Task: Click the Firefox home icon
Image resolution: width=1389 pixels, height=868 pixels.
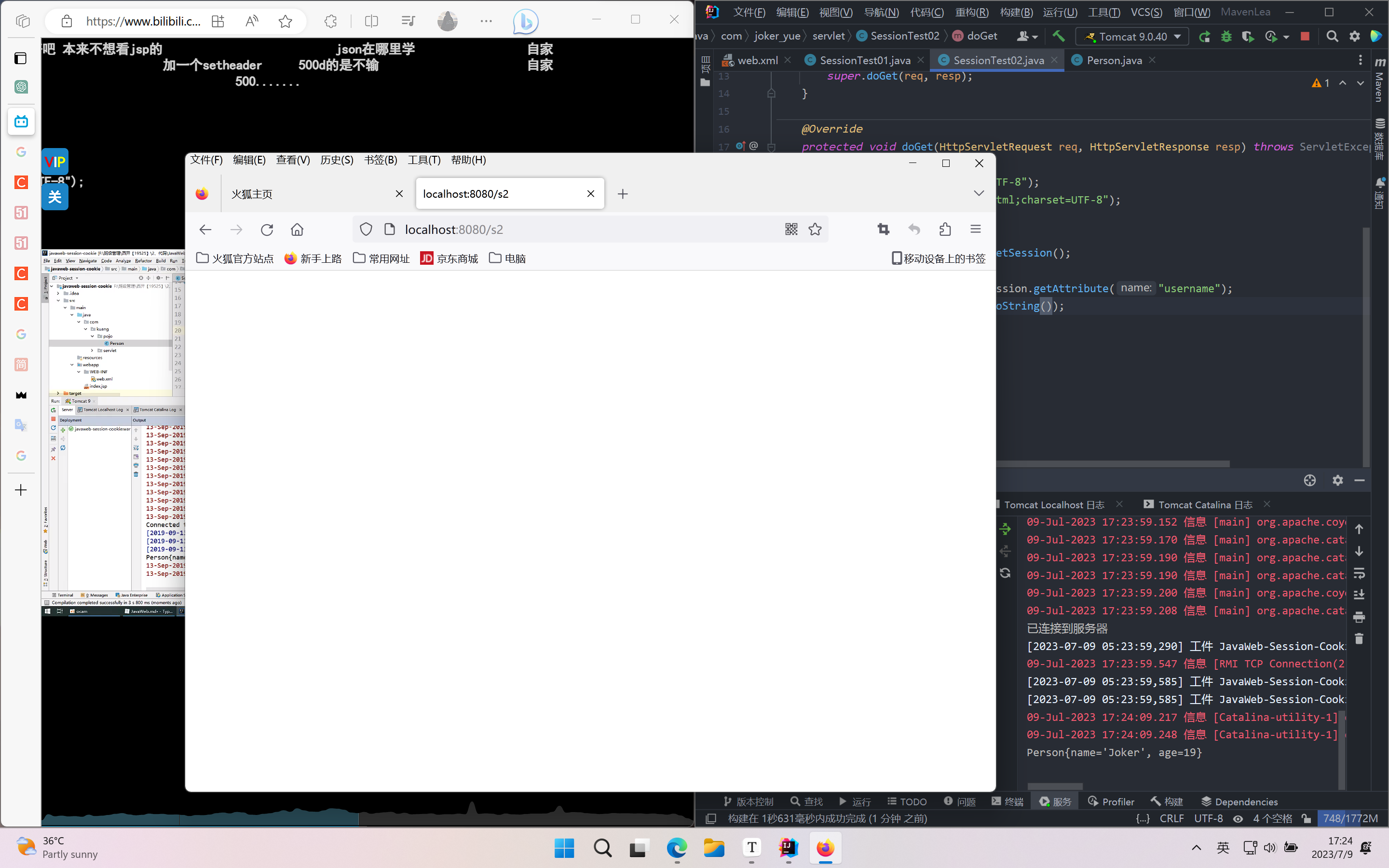Action: [297, 230]
